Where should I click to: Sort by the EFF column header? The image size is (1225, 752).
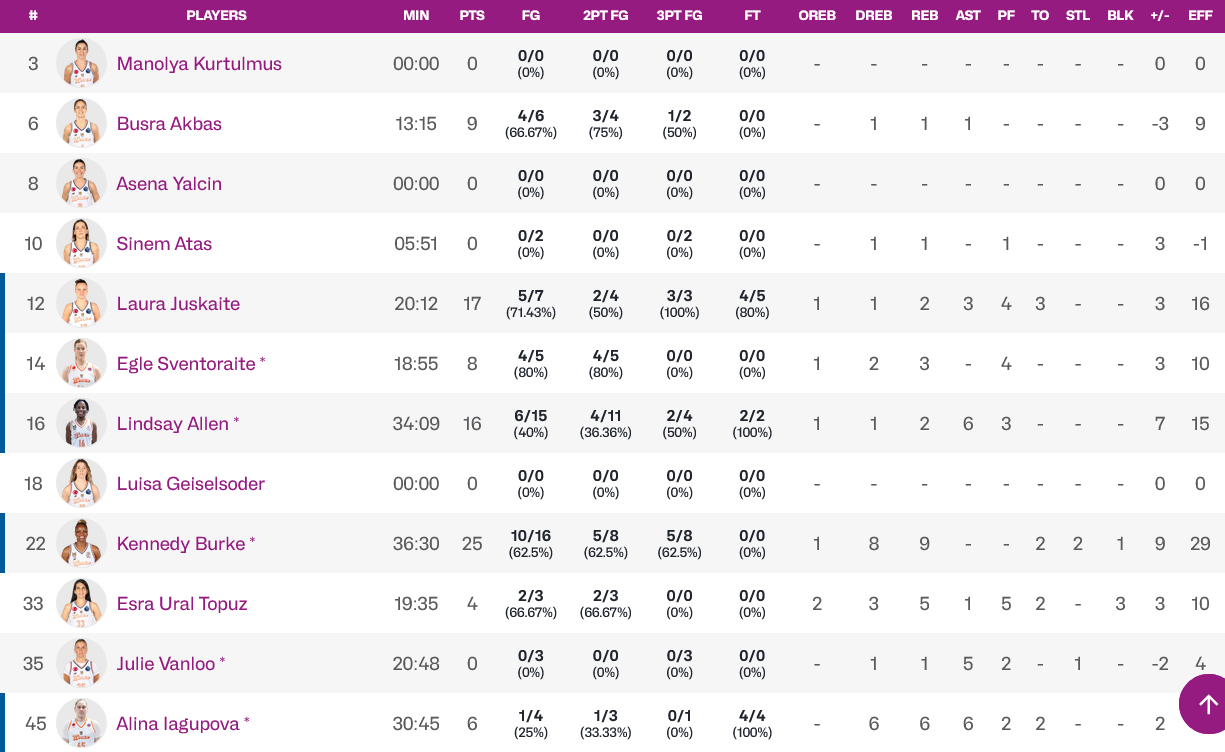[1200, 15]
